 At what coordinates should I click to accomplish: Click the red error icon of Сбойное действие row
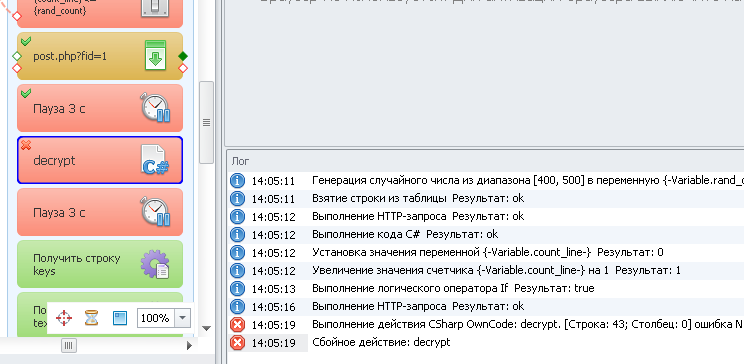point(237,343)
